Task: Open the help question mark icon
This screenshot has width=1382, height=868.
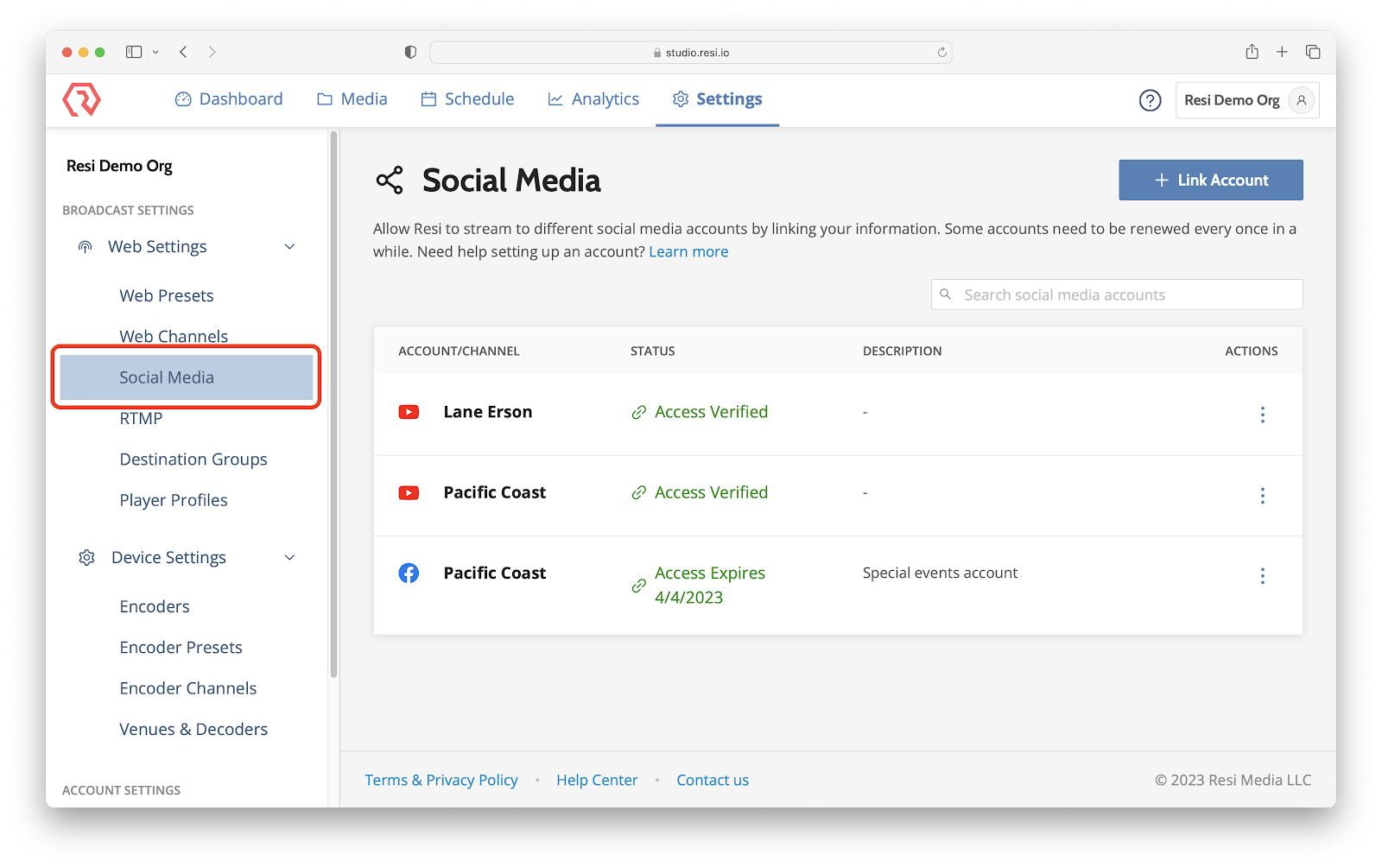Action: 1150,100
